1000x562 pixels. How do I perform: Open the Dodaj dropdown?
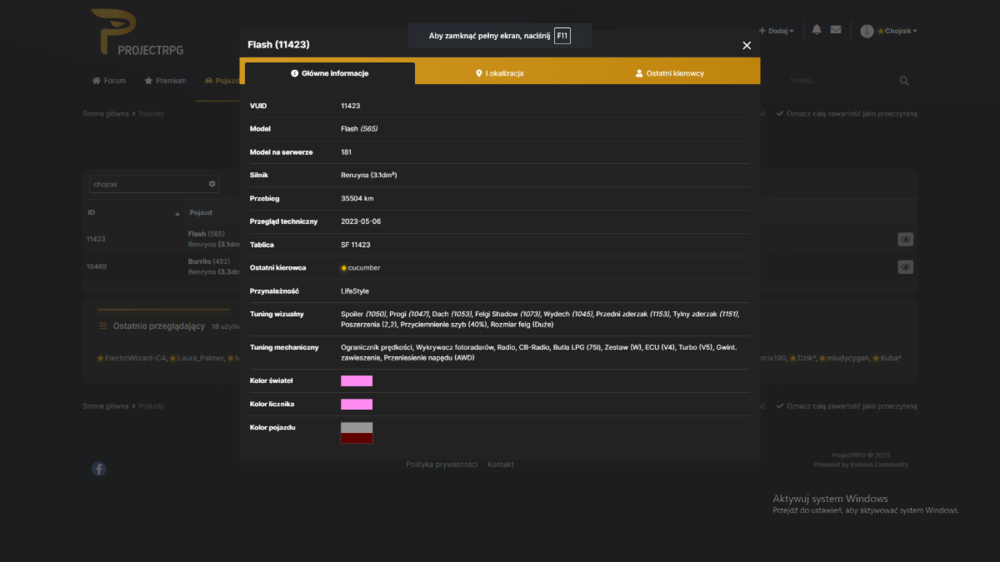click(x=776, y=31)
